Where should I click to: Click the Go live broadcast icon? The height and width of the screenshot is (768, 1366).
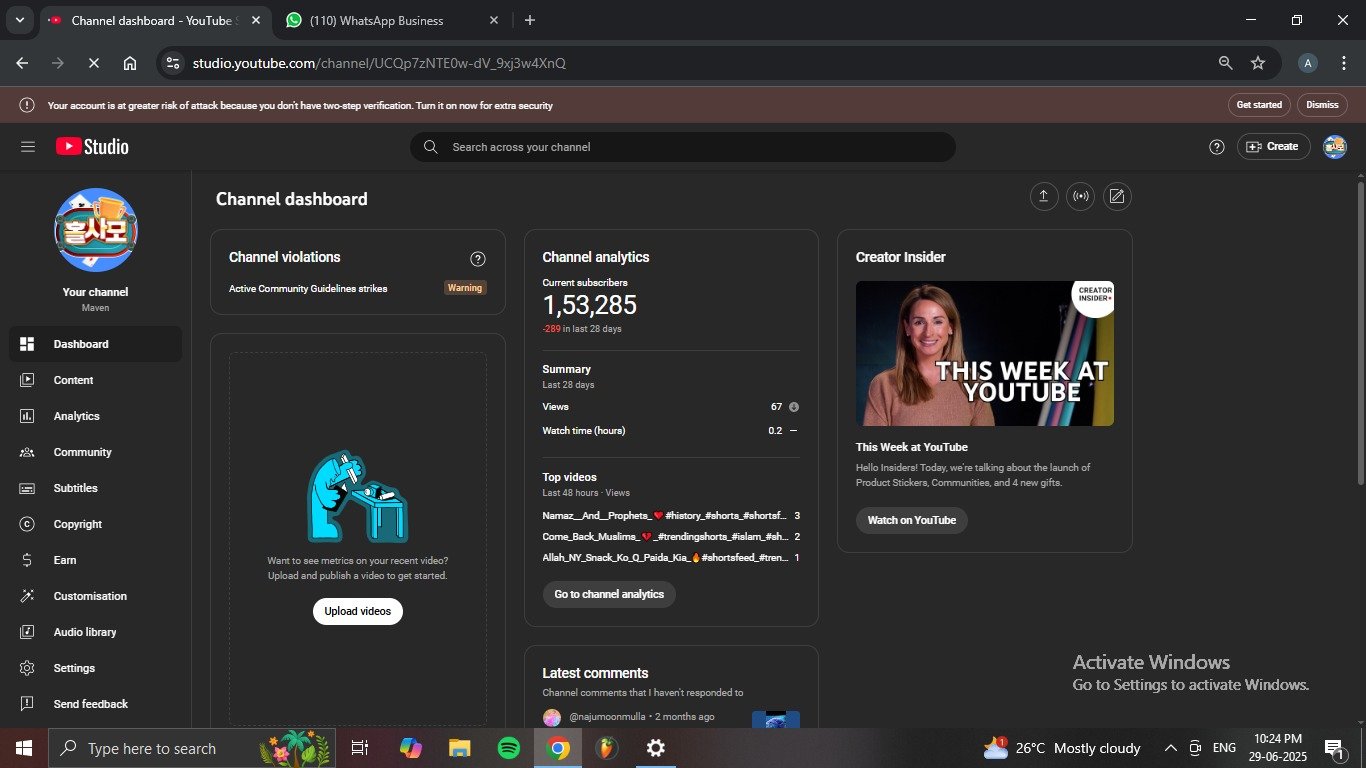point(1080,197)
